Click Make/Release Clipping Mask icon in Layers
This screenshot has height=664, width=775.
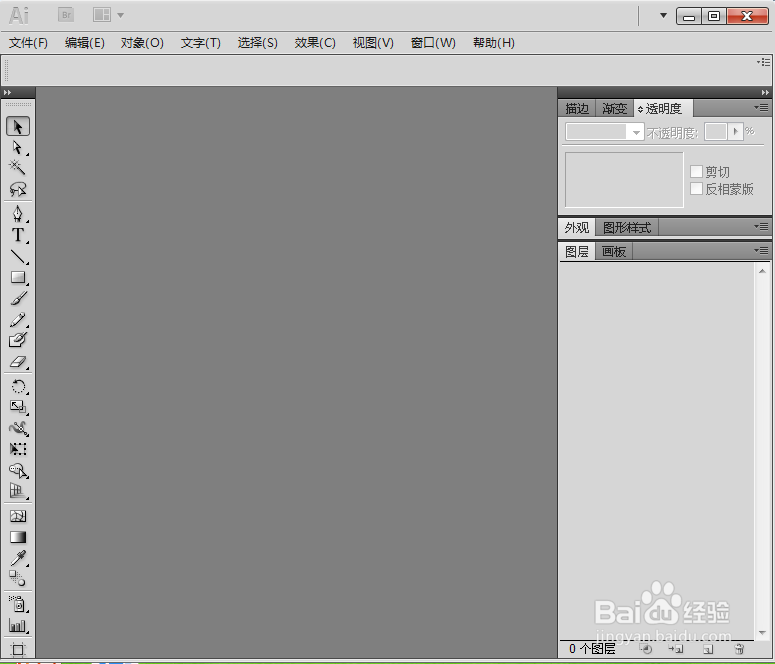pos(646,648)
